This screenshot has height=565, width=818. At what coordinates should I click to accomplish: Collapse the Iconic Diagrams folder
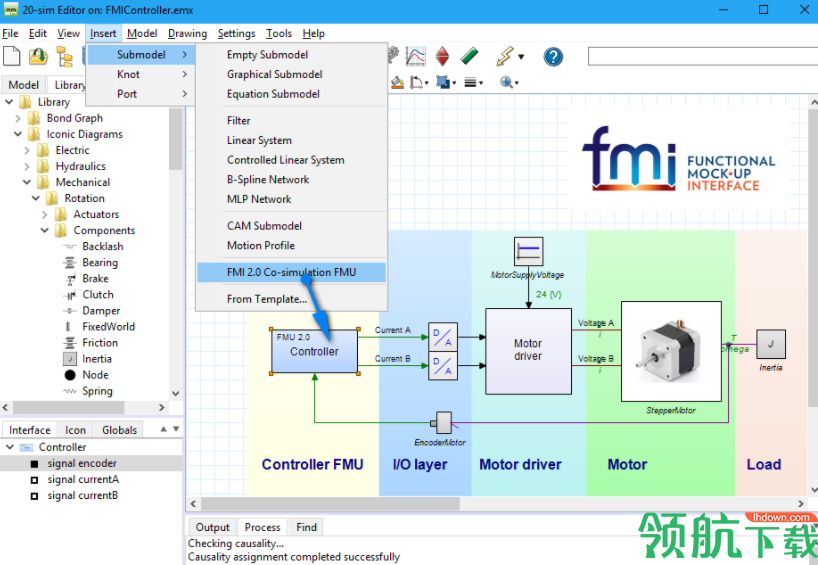18,134
